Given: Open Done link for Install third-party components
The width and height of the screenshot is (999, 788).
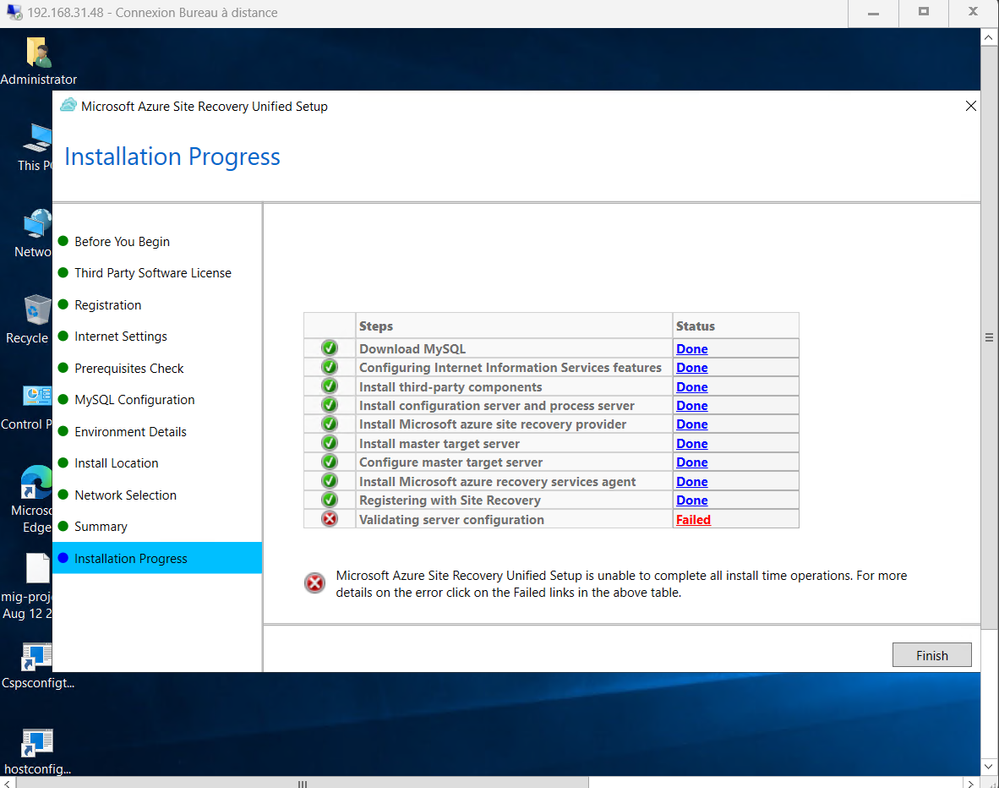Looking at the screenshot, I should (692, 387).
